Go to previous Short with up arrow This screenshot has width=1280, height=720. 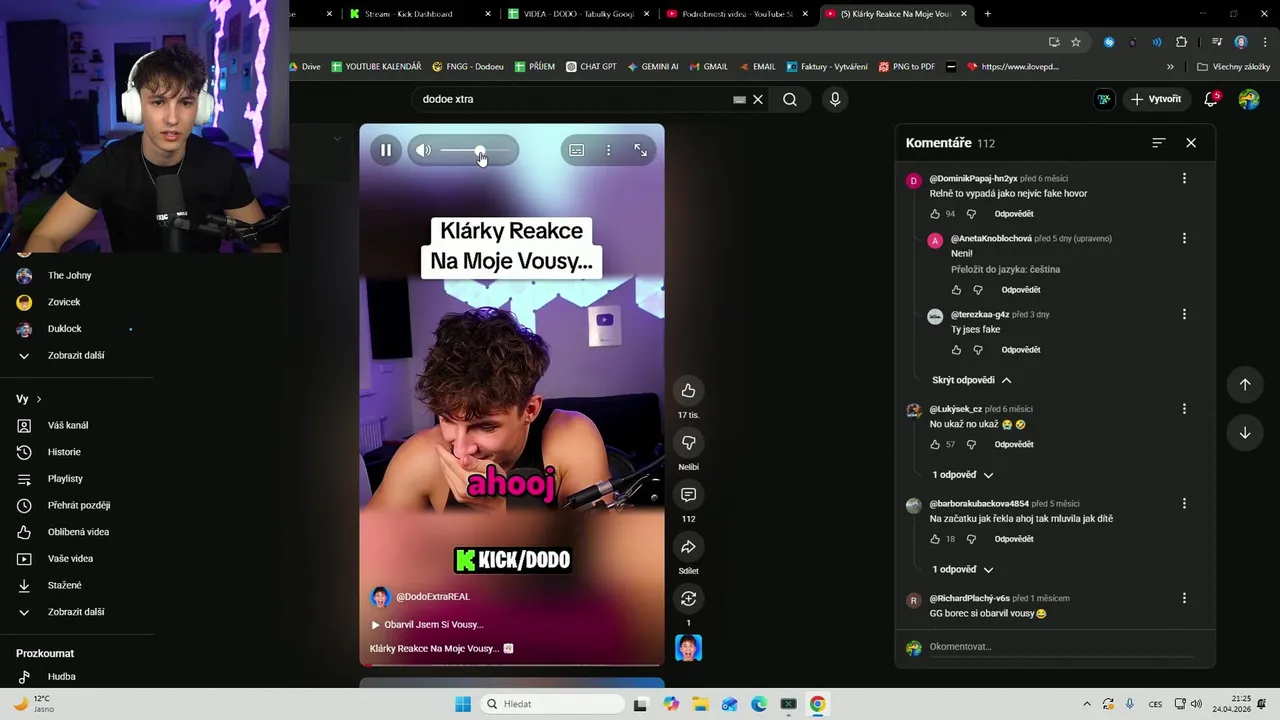point(1245,384)
